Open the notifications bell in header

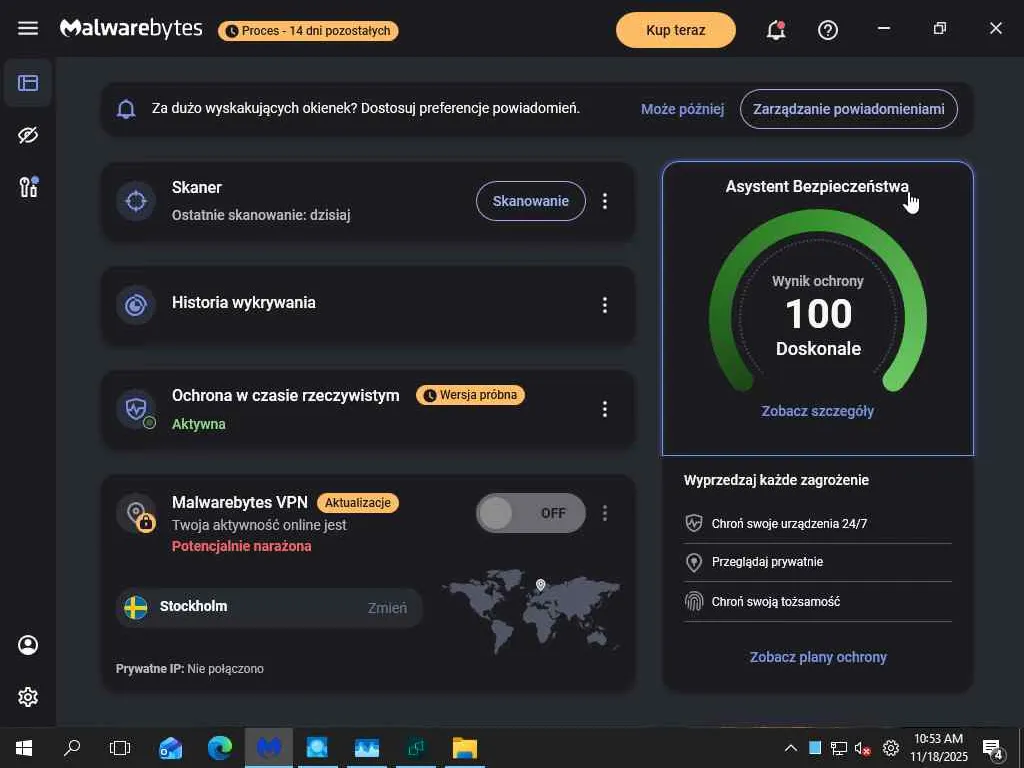tap(776, 29)
